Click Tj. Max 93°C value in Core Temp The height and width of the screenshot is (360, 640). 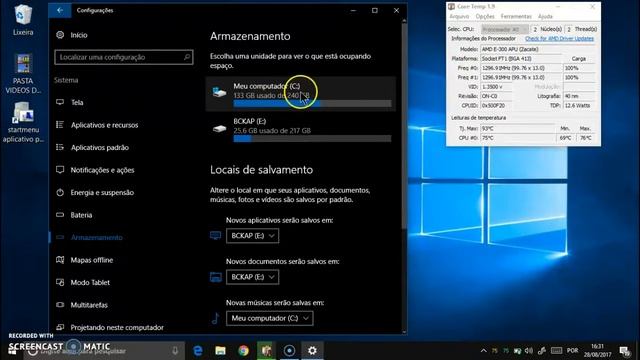pyautogui.click(x=518, y=128)
